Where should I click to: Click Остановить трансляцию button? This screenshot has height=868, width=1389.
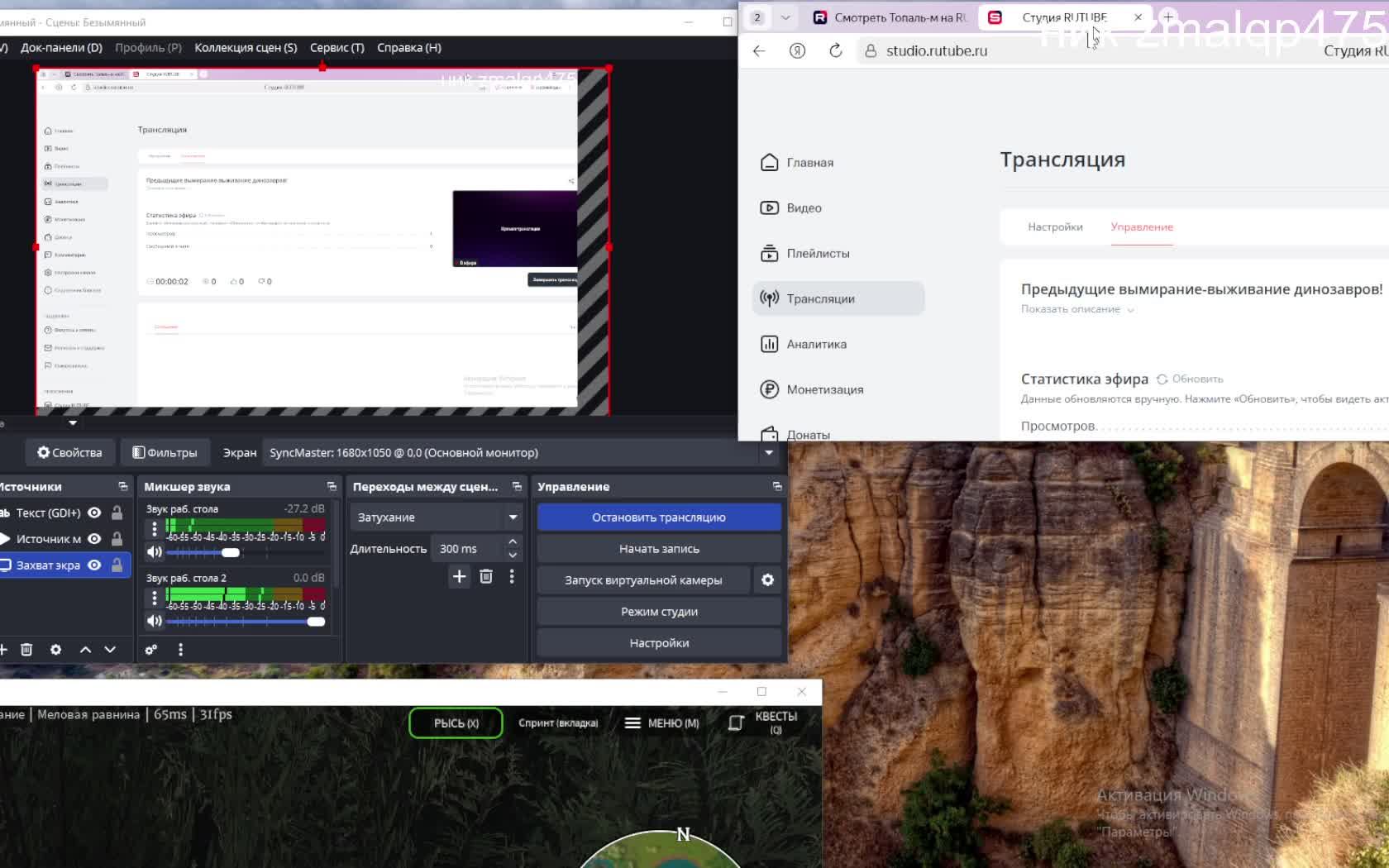(x=658, y=517)
